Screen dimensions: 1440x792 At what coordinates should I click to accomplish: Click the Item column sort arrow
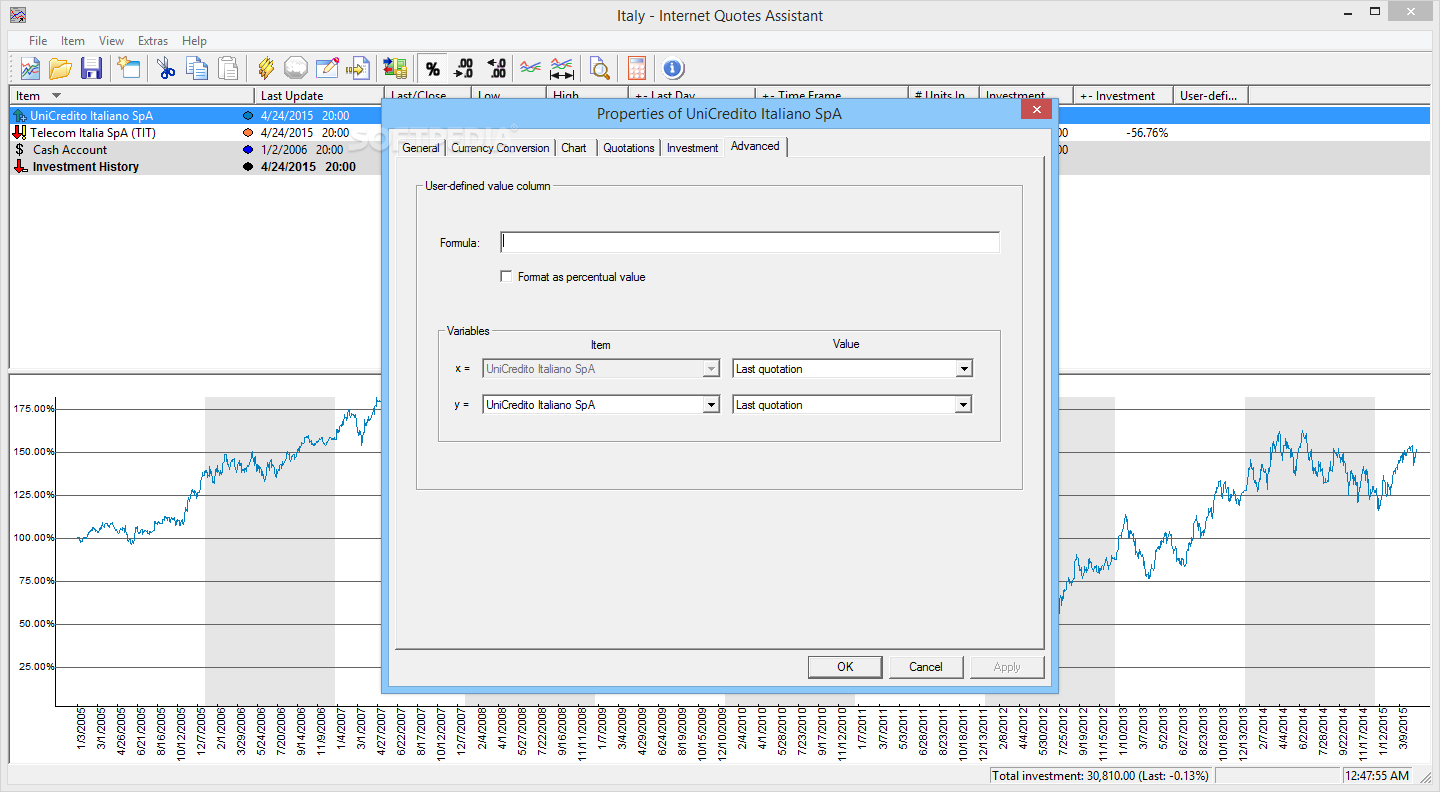point(57,96)
